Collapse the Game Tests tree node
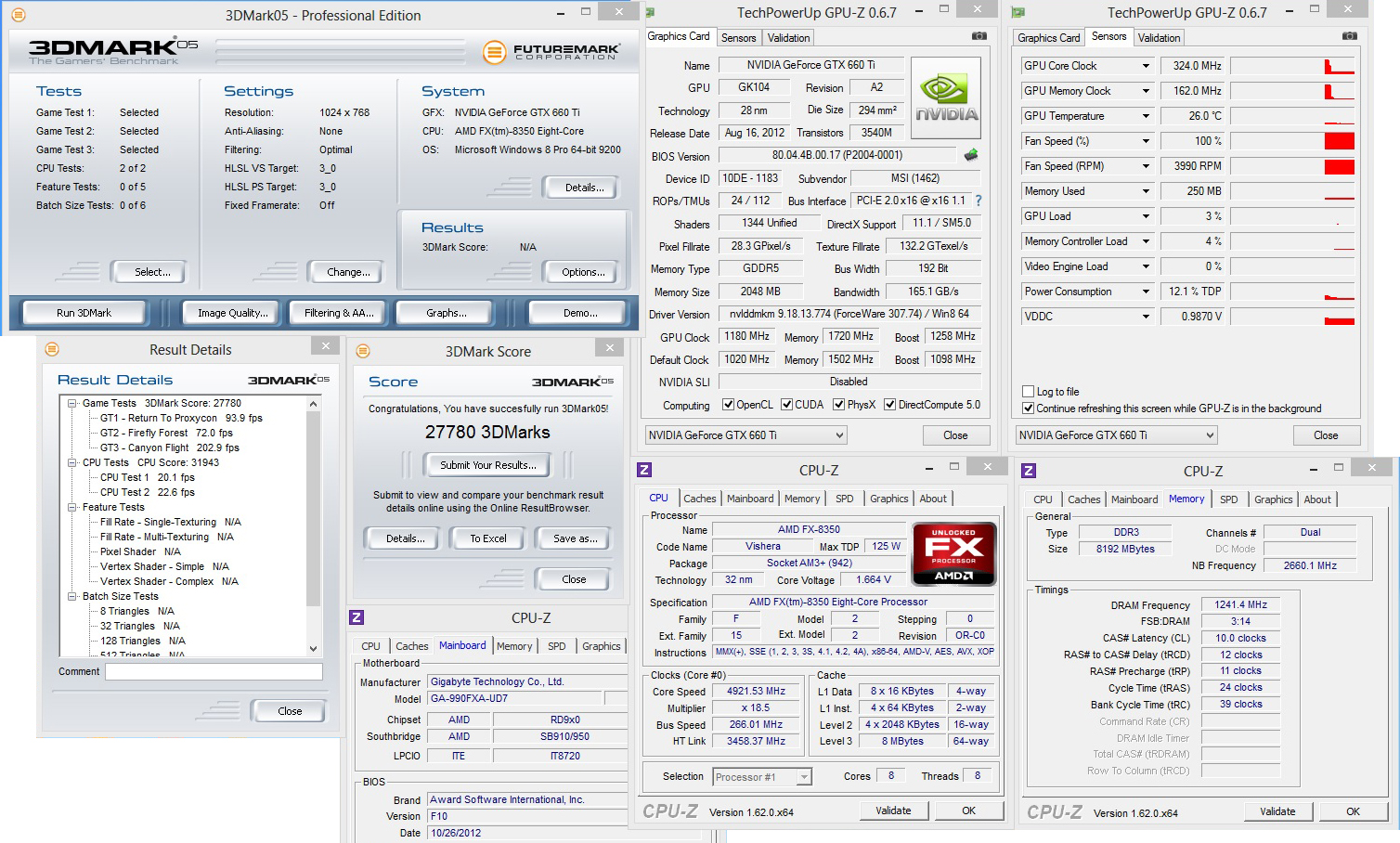This screenshot has width=1400, height=843. coord(72,403)
